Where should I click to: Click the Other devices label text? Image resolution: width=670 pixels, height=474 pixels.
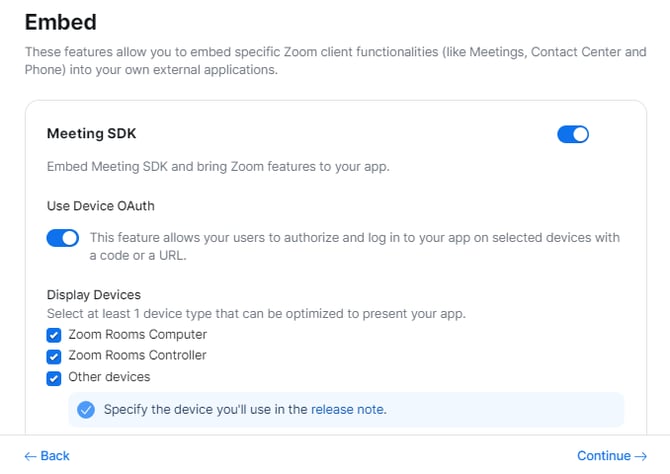[x=109, y=378]
